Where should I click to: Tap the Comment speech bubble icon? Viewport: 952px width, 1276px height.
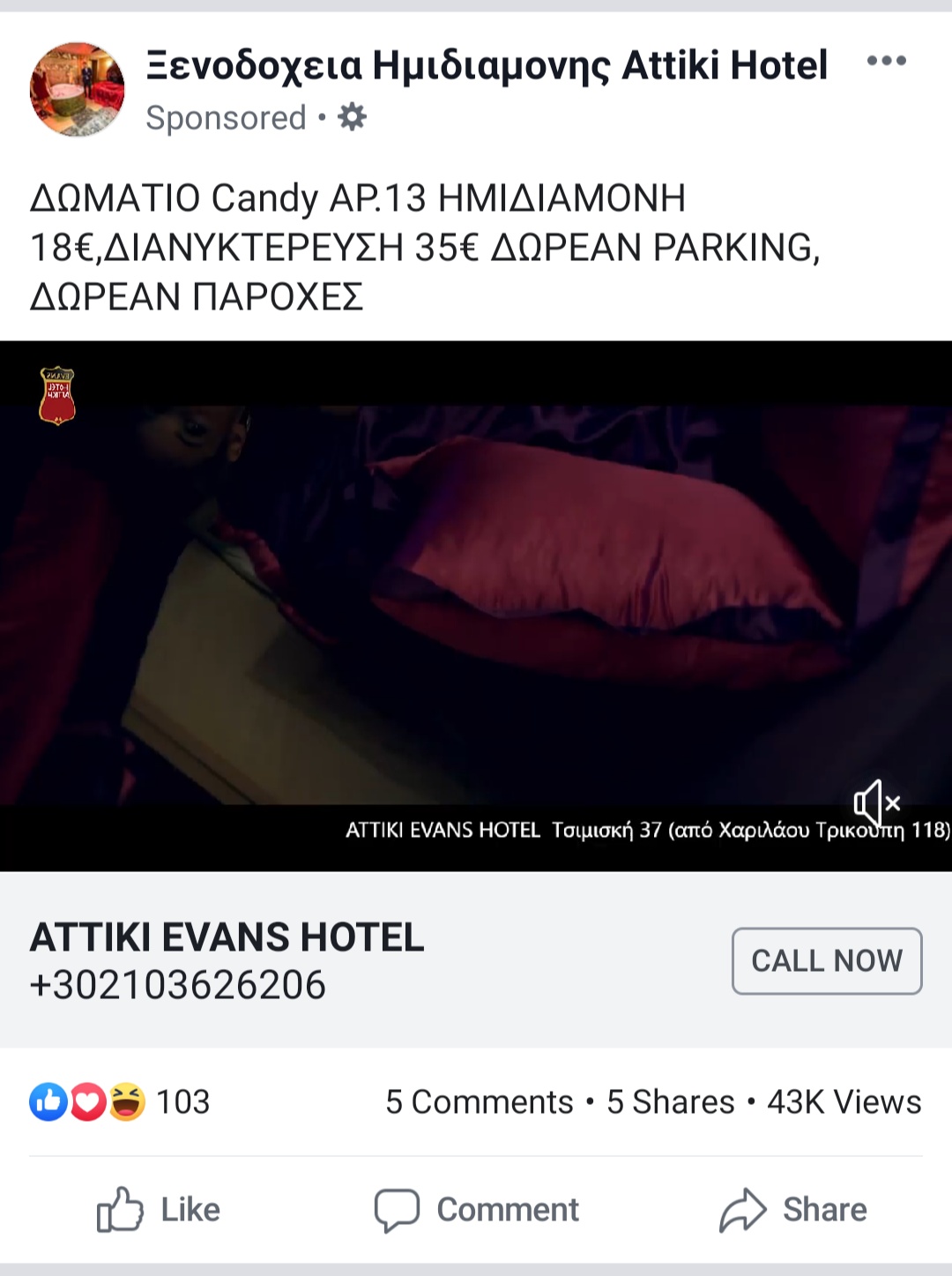pos(397,1210)
